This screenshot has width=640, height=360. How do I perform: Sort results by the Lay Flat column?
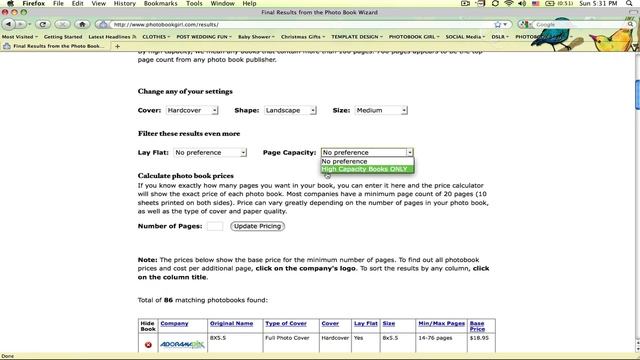[x=366, y=323]
